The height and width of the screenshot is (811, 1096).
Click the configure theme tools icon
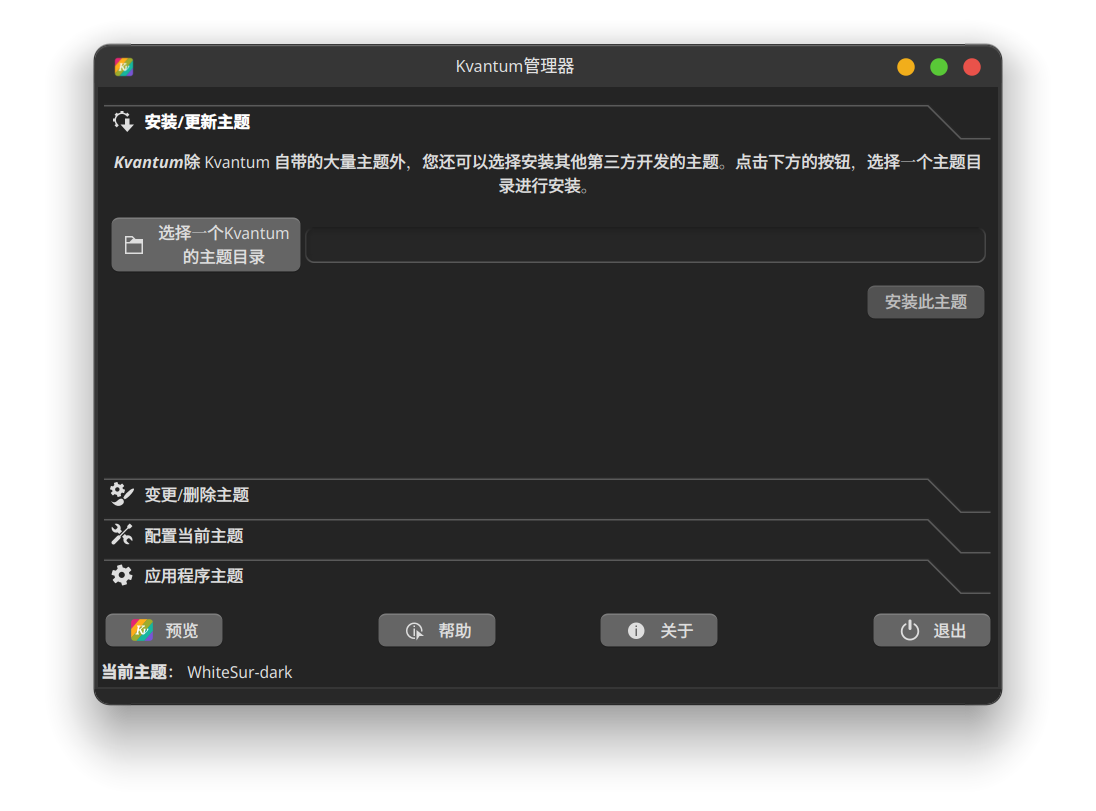tap(122, 535)
